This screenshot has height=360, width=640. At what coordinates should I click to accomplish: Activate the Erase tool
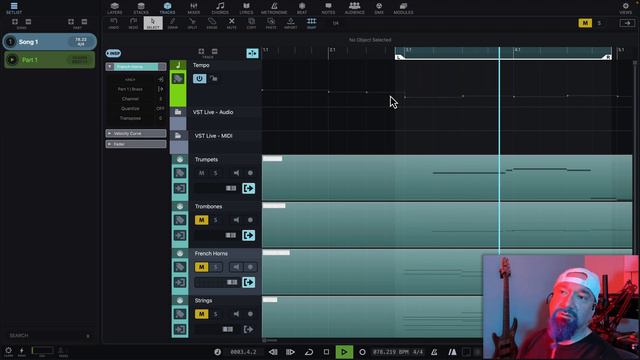click(x=212, y=23)
